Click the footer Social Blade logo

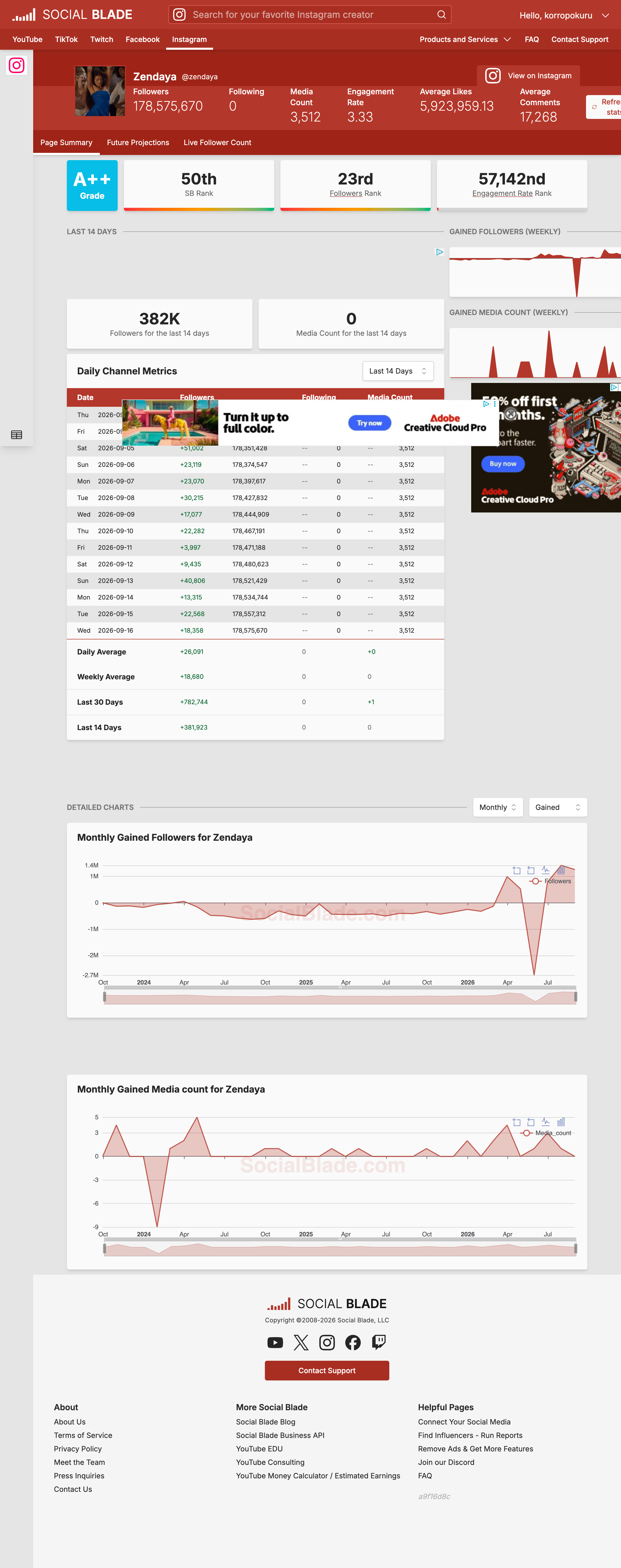pyautogui.click(x=327, y=1303)
